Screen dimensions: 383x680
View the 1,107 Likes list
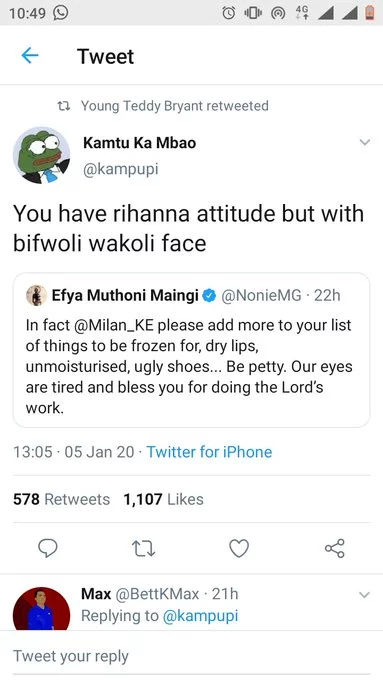(x=163, y=499)
